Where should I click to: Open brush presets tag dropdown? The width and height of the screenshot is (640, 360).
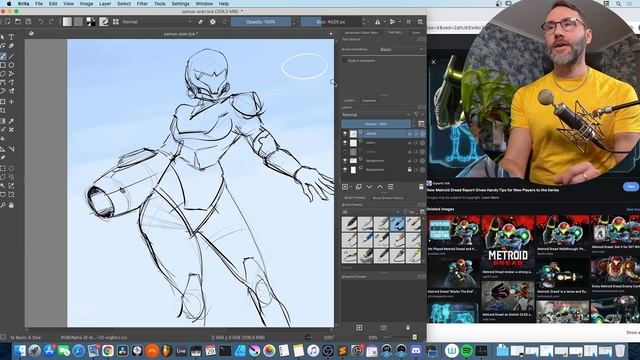(x=371, y=212)
